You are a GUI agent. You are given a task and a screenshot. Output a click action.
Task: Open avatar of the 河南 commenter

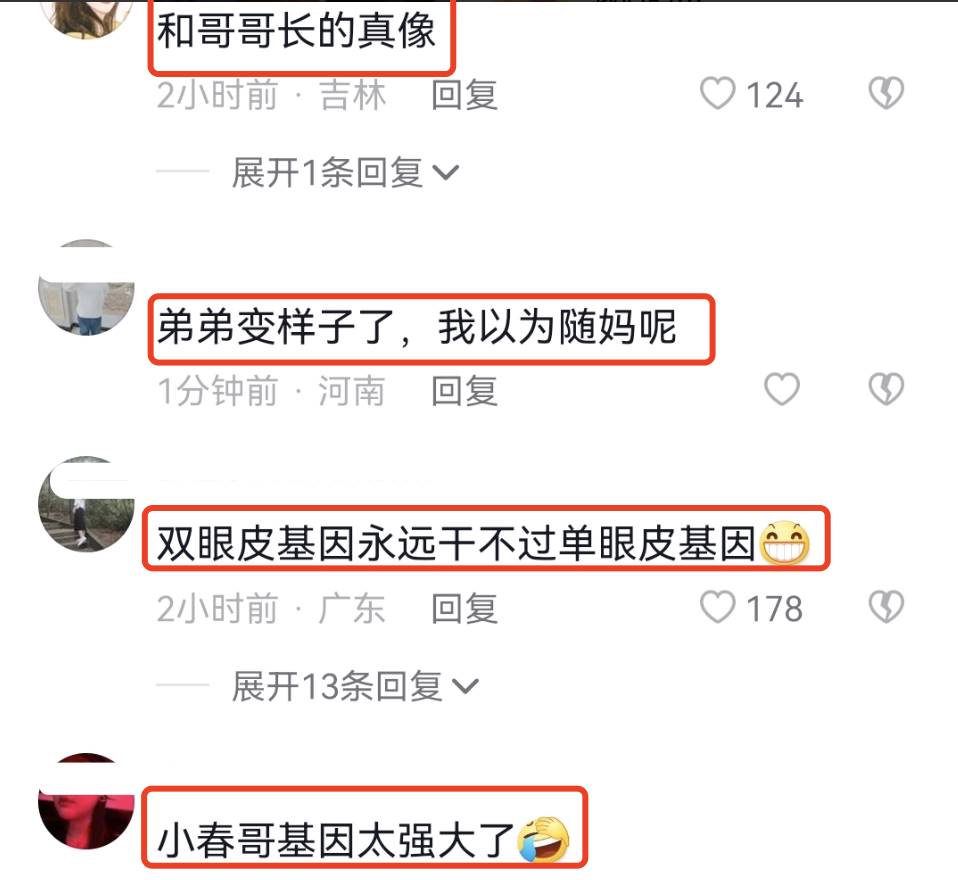click(x=86, y=288)
